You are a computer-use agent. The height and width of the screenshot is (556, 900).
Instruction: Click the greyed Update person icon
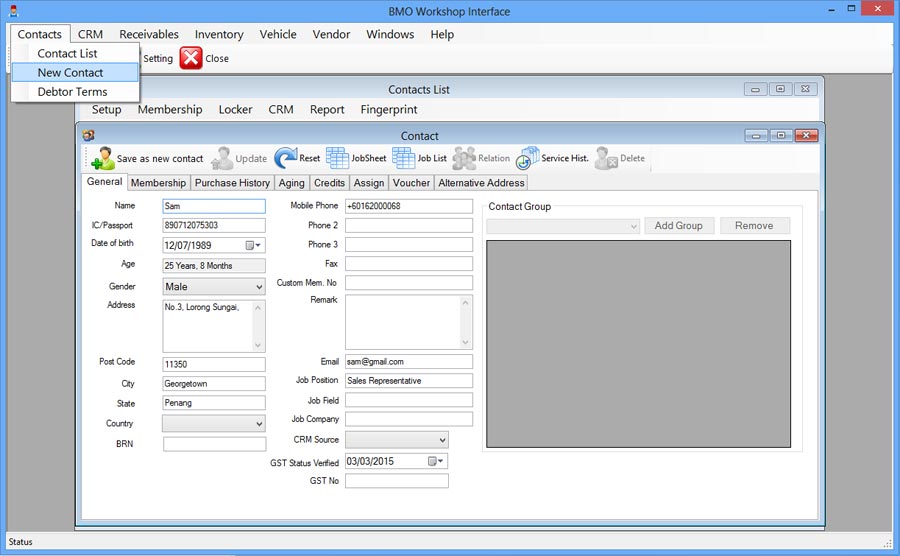(222, 158)
